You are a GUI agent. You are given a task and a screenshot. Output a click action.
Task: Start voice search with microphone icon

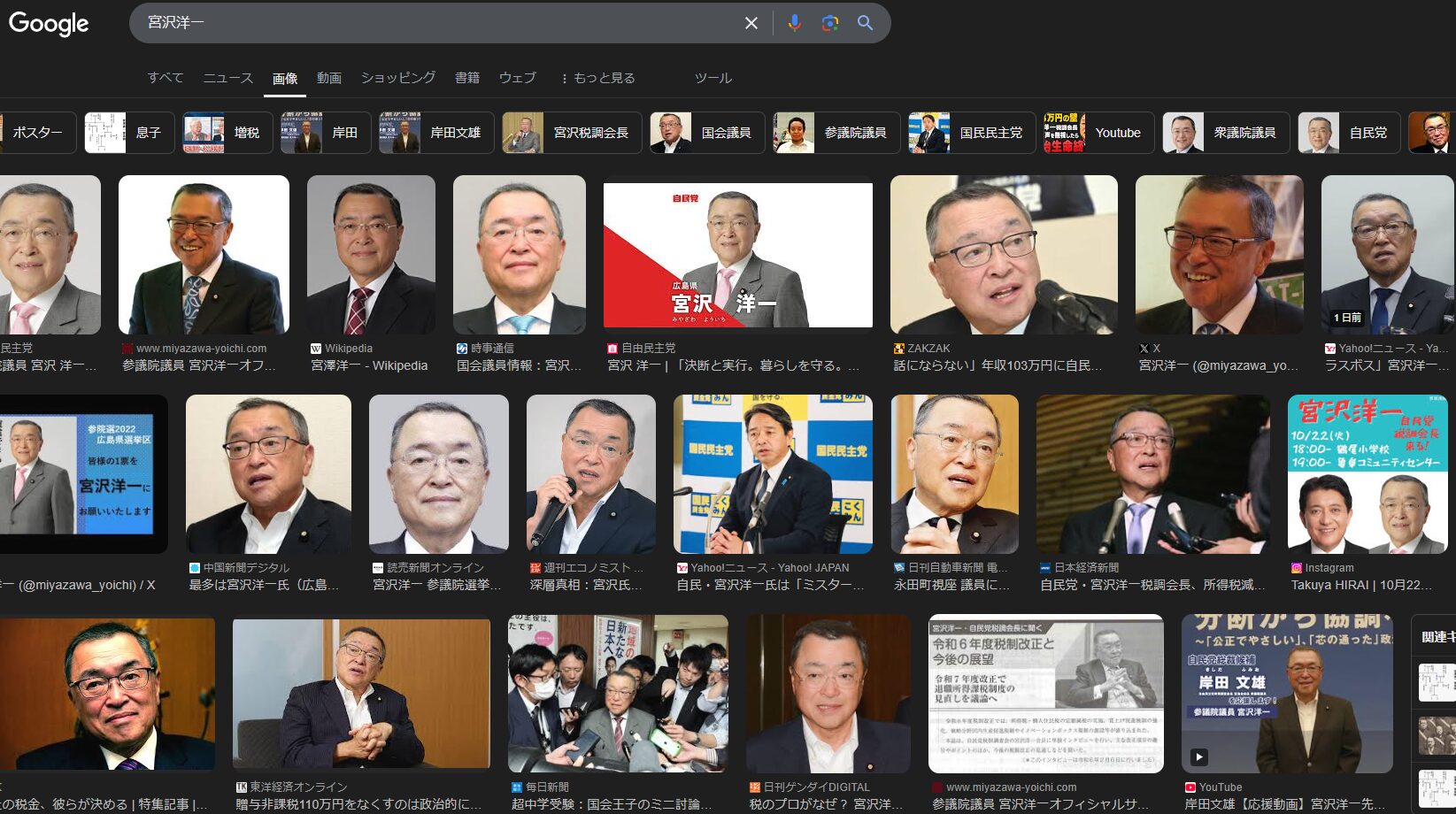tap(794, 23)
